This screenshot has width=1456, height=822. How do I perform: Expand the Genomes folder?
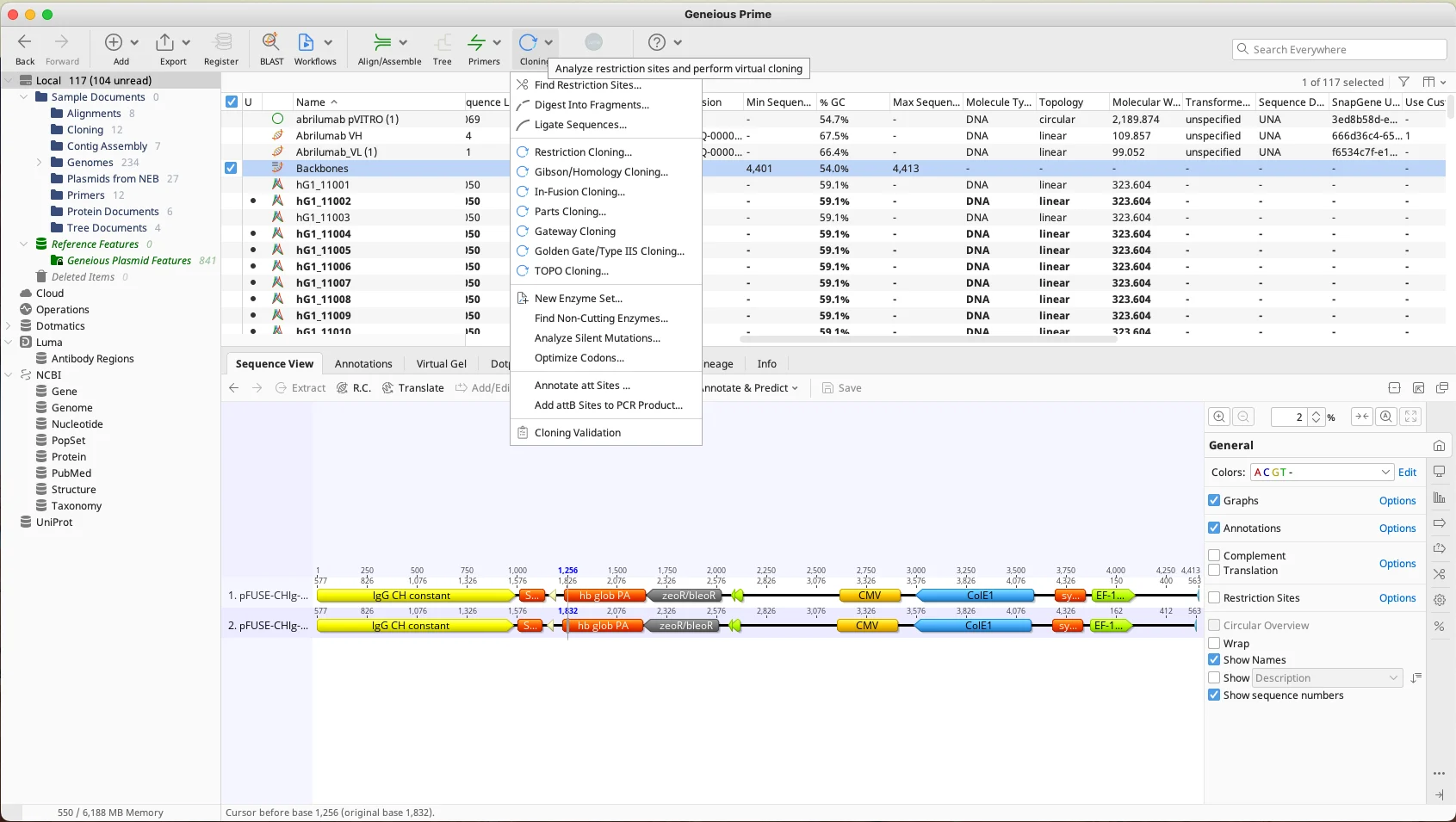[39, 162]
